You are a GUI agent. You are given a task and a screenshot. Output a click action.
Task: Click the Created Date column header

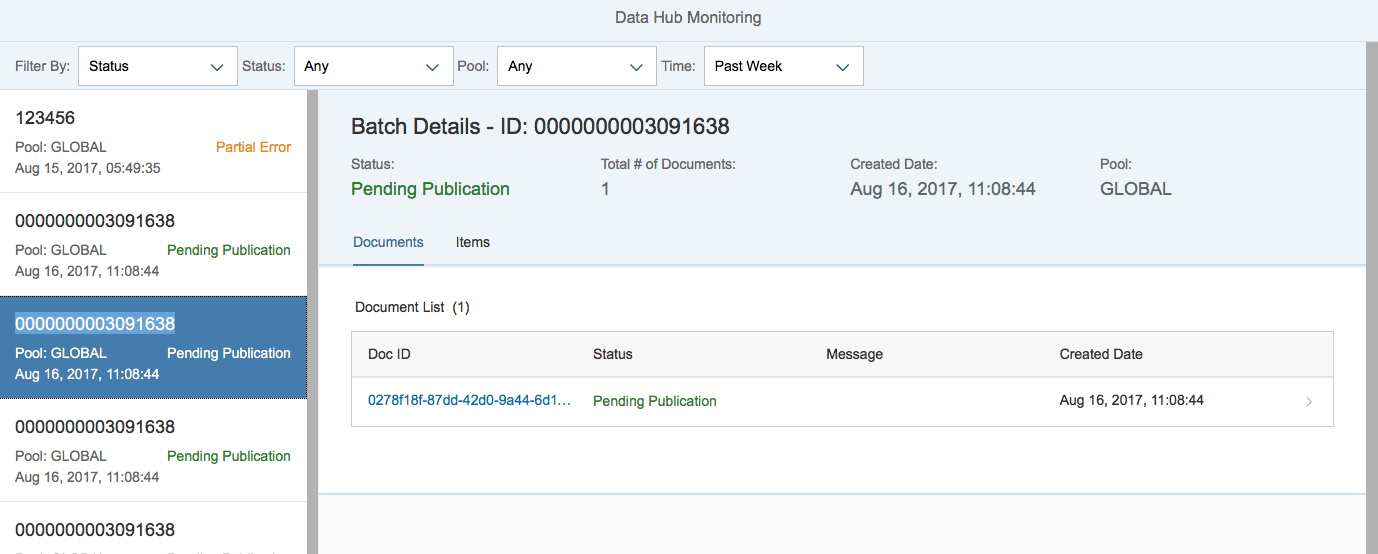coord(1101,354)
